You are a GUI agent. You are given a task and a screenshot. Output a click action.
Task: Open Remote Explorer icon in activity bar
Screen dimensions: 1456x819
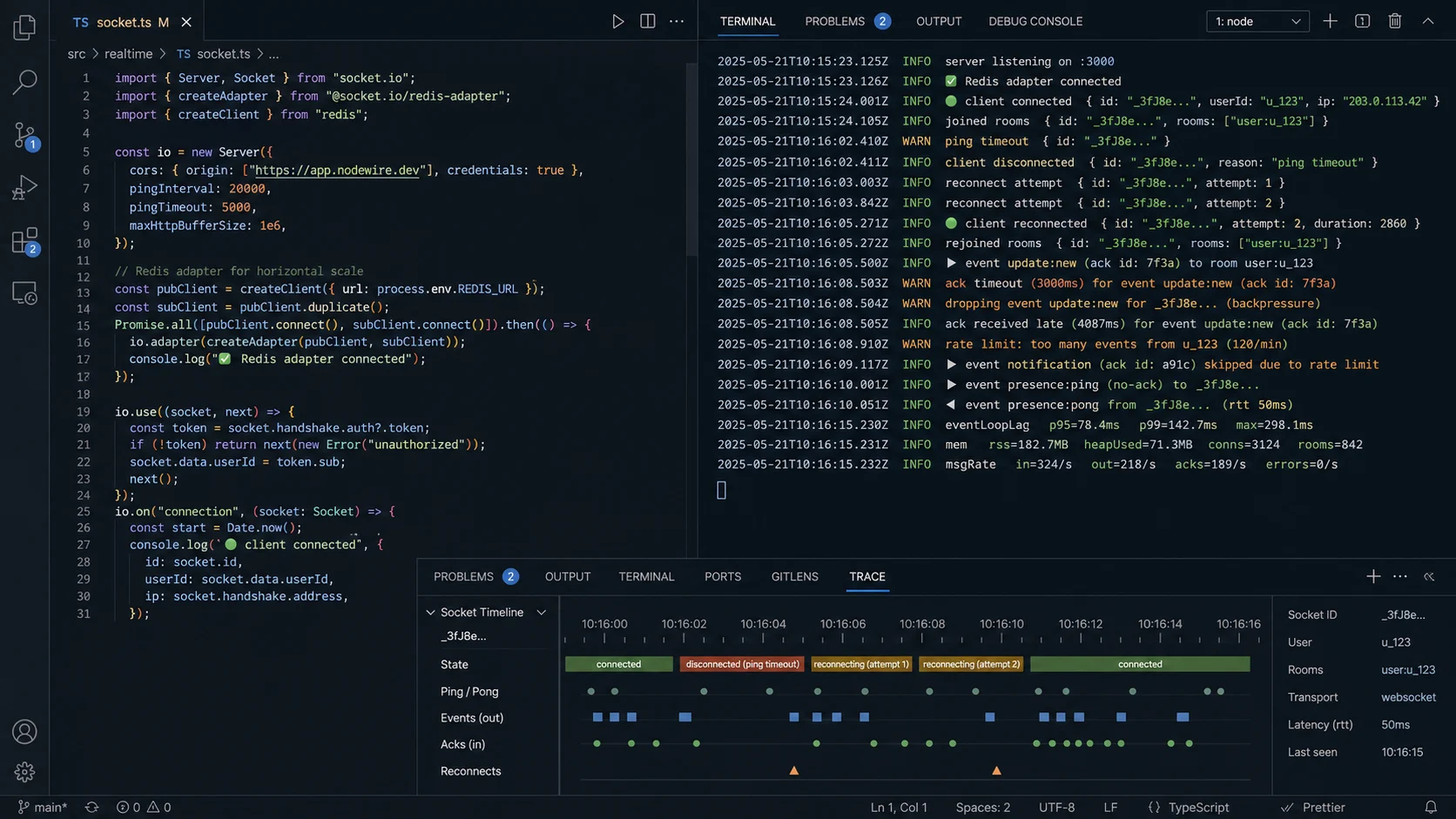point(24,293)
